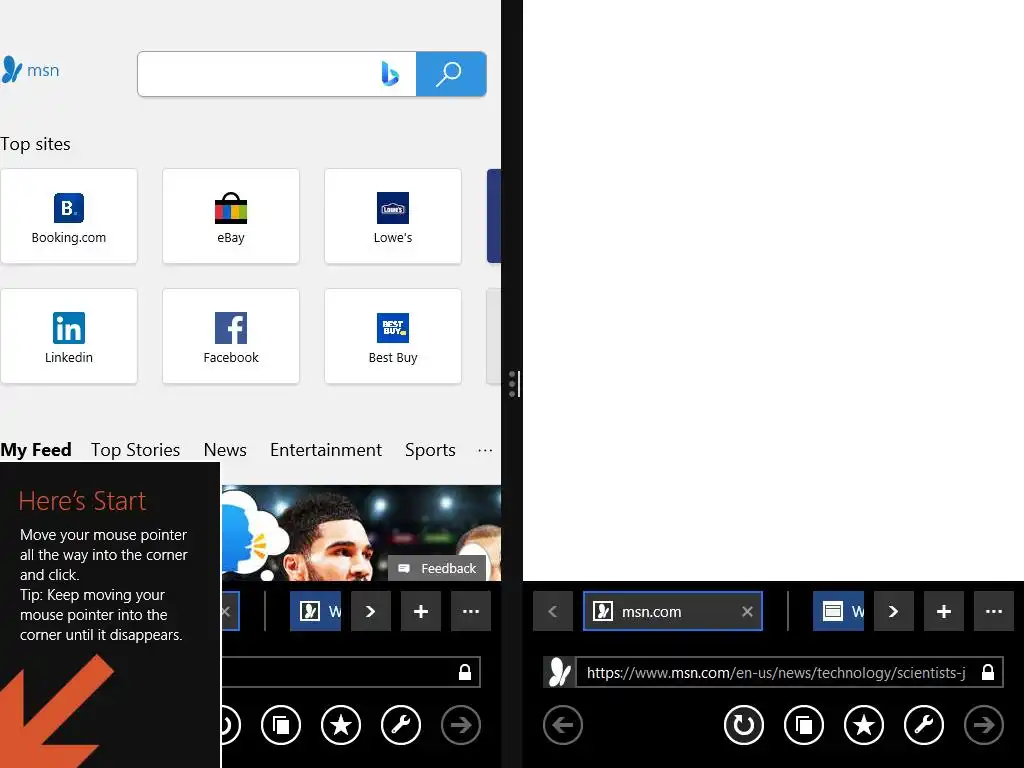Switch to the Top Stories tab

point(135,450)
